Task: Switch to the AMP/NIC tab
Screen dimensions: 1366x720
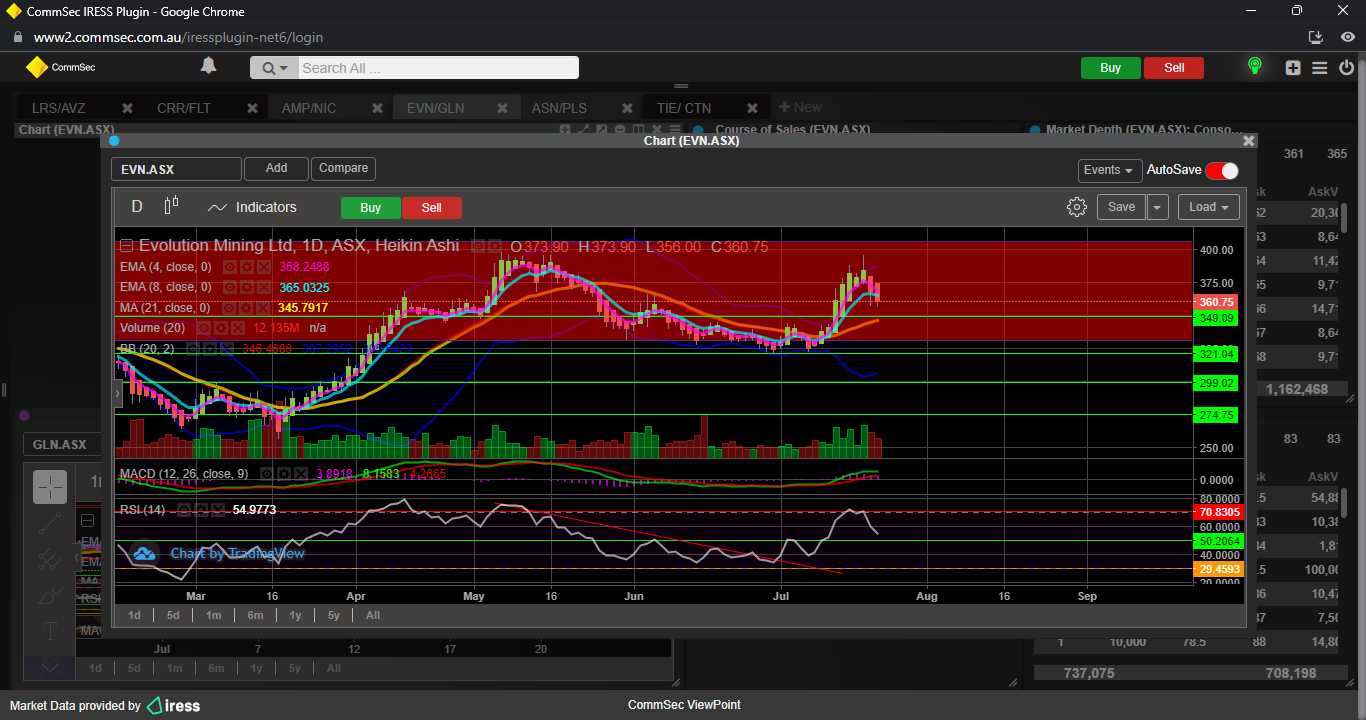Action: pos(309,108)
